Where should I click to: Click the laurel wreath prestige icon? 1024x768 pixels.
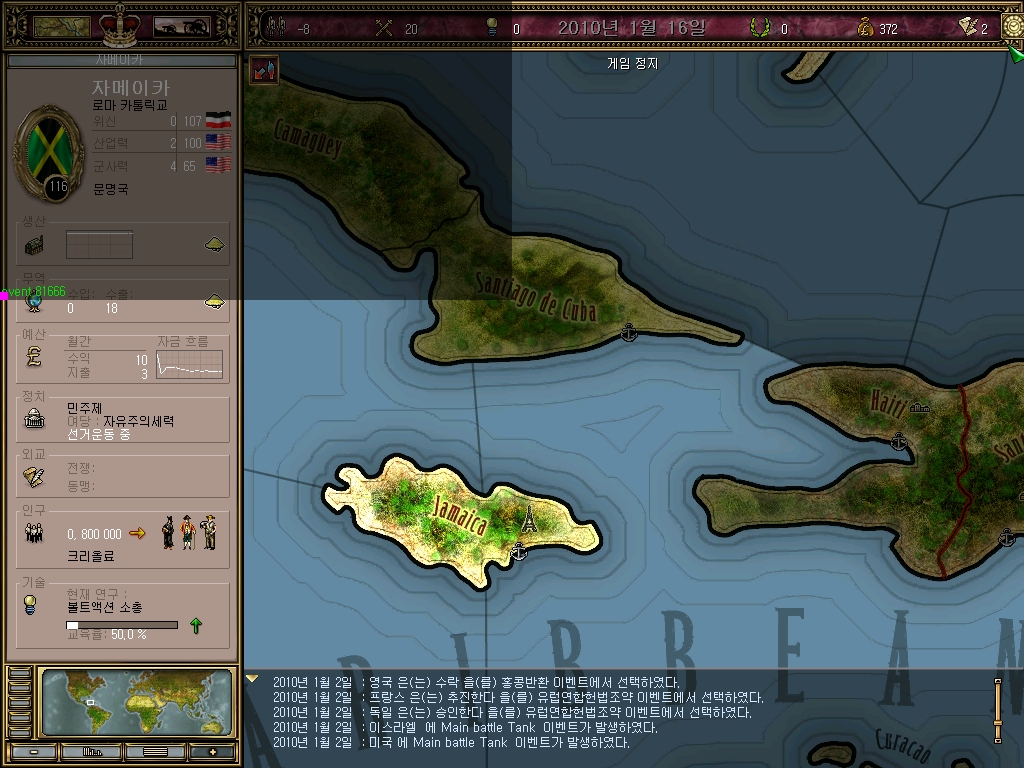pyautogui.click(x=759, y=27)
